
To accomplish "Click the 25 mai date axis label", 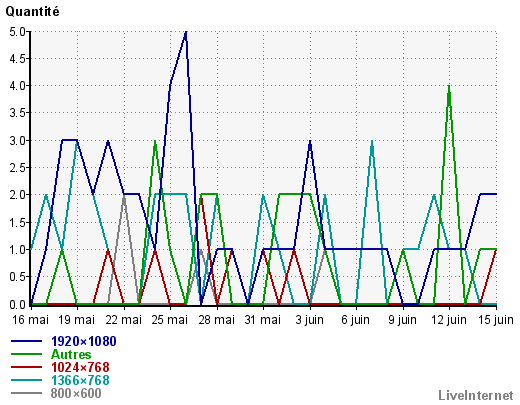I will click(170, 320).
